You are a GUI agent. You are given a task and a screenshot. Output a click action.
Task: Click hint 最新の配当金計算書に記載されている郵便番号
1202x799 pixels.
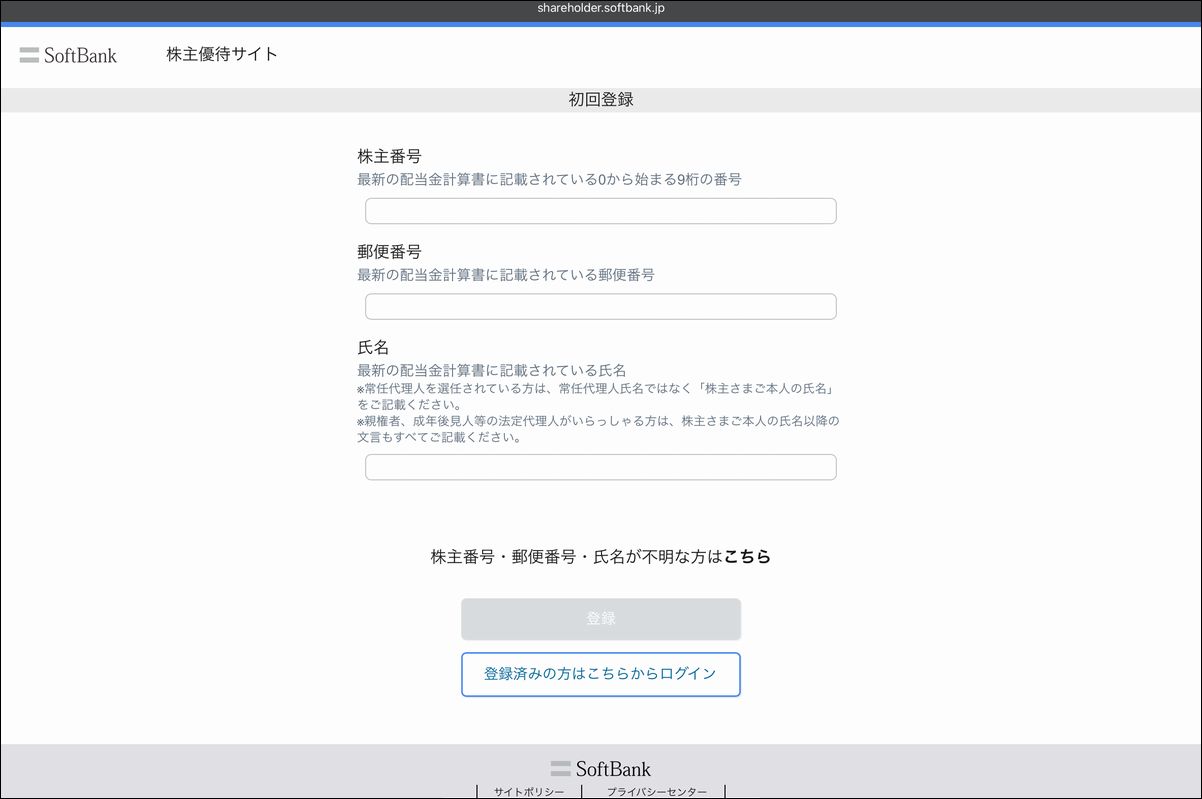pos(506,275)
